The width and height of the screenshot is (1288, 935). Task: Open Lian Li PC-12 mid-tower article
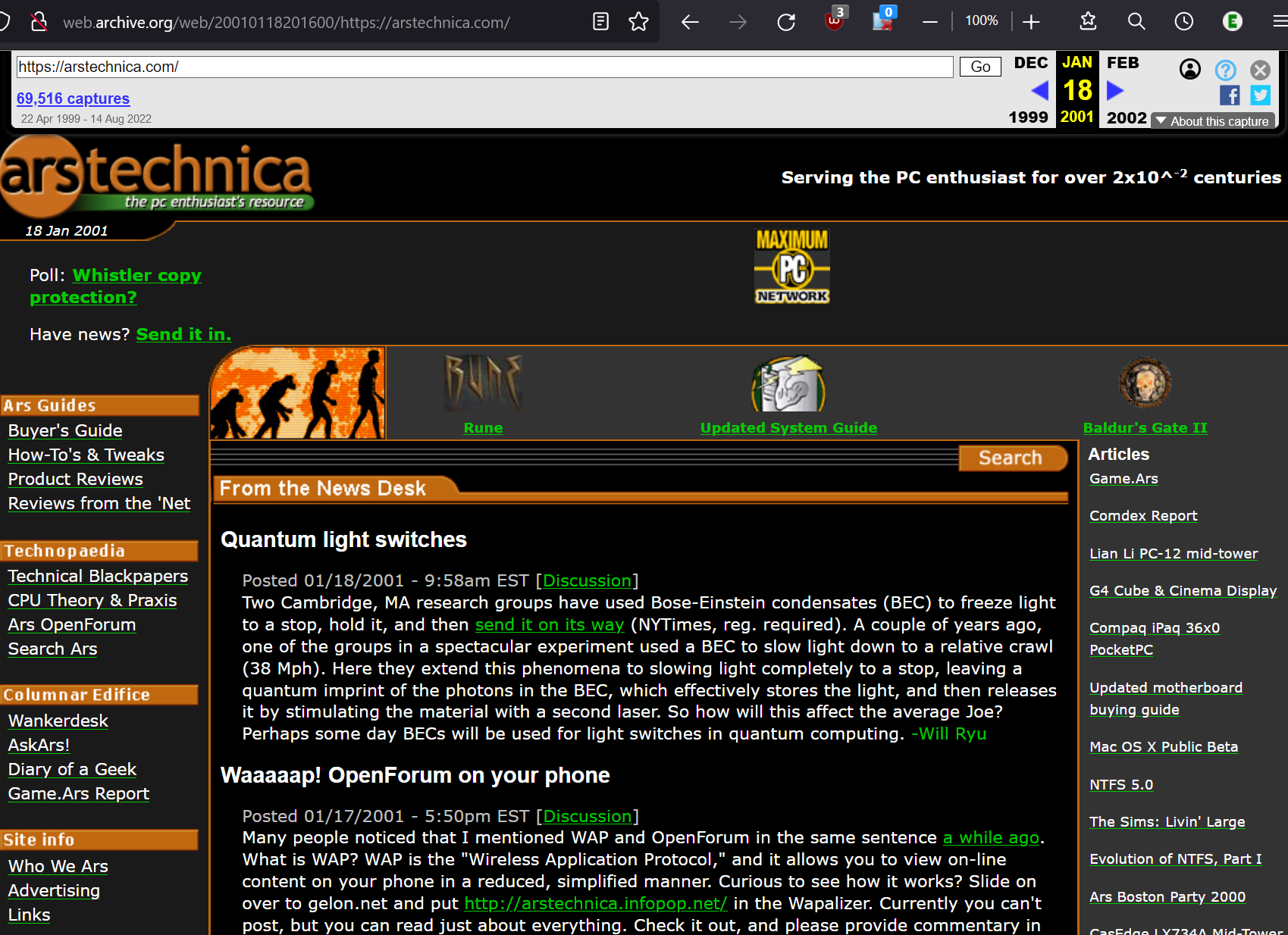1174,553
